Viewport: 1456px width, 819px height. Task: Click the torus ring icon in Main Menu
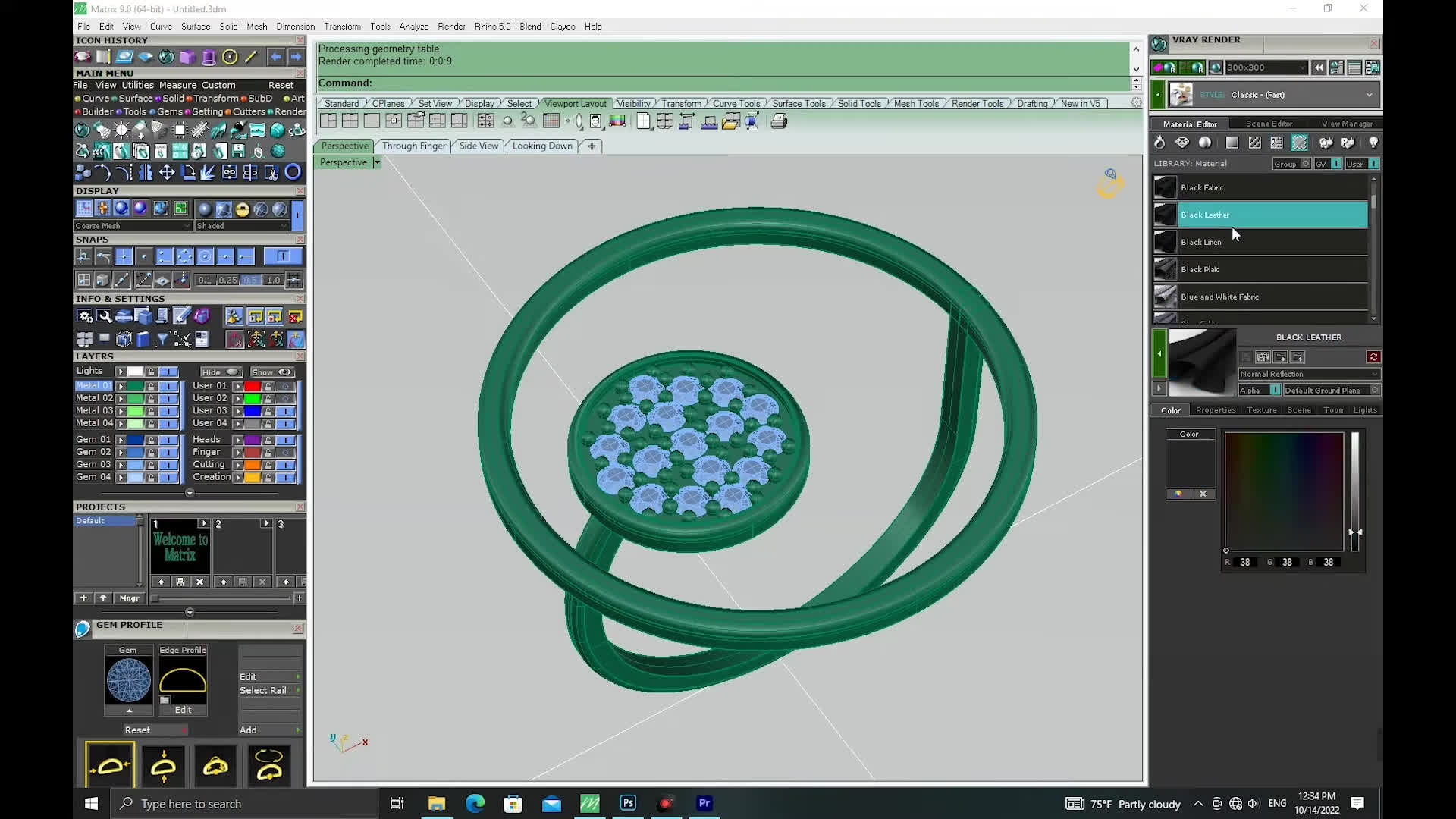[x=293, y=173]
